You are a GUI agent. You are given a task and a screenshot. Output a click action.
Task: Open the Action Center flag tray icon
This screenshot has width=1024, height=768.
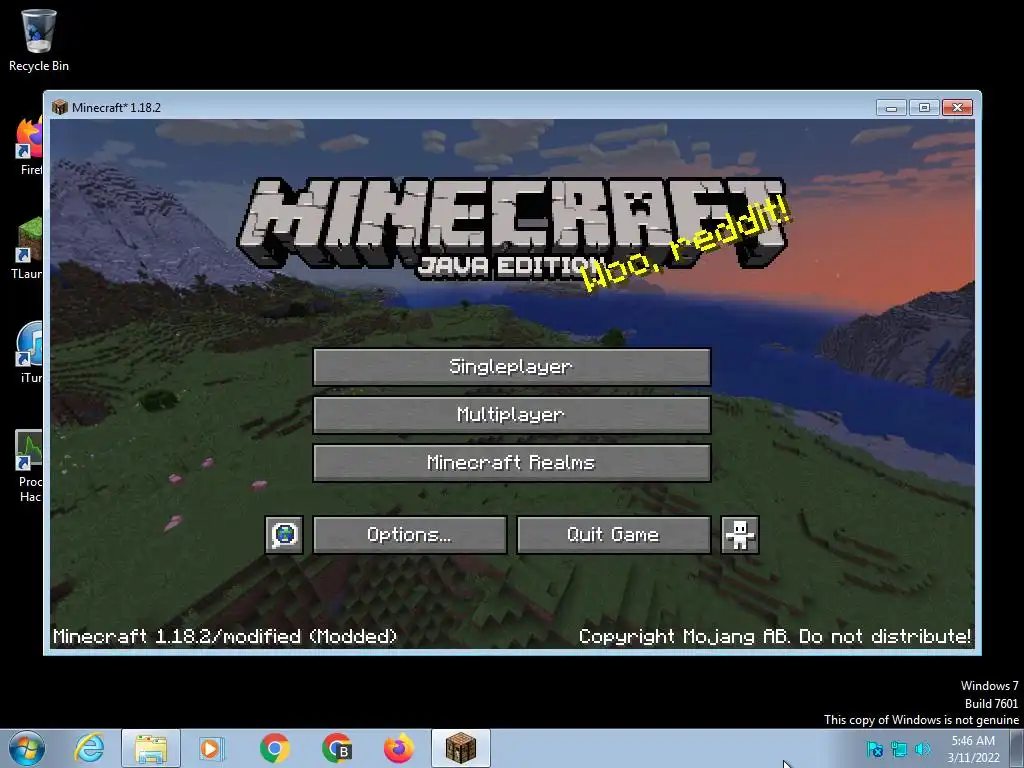pyautogui.click(x=874, y=749)
